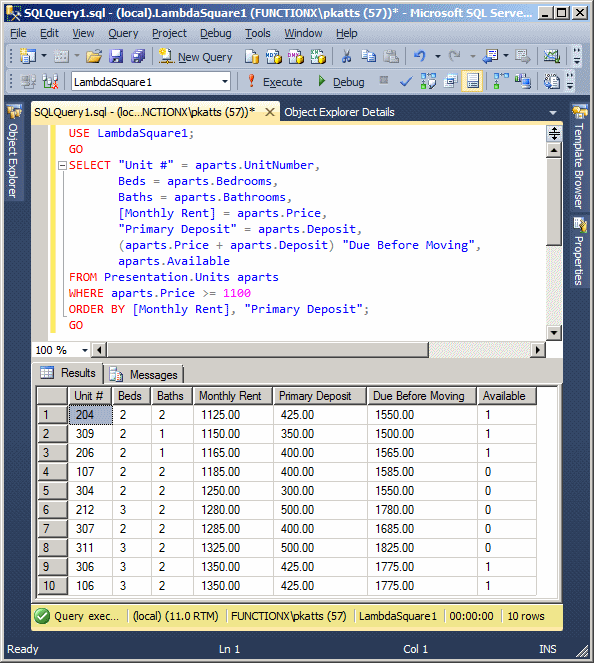594x663 pixels.
Task: Click the Save All icon
Action: tap(138, 56)
